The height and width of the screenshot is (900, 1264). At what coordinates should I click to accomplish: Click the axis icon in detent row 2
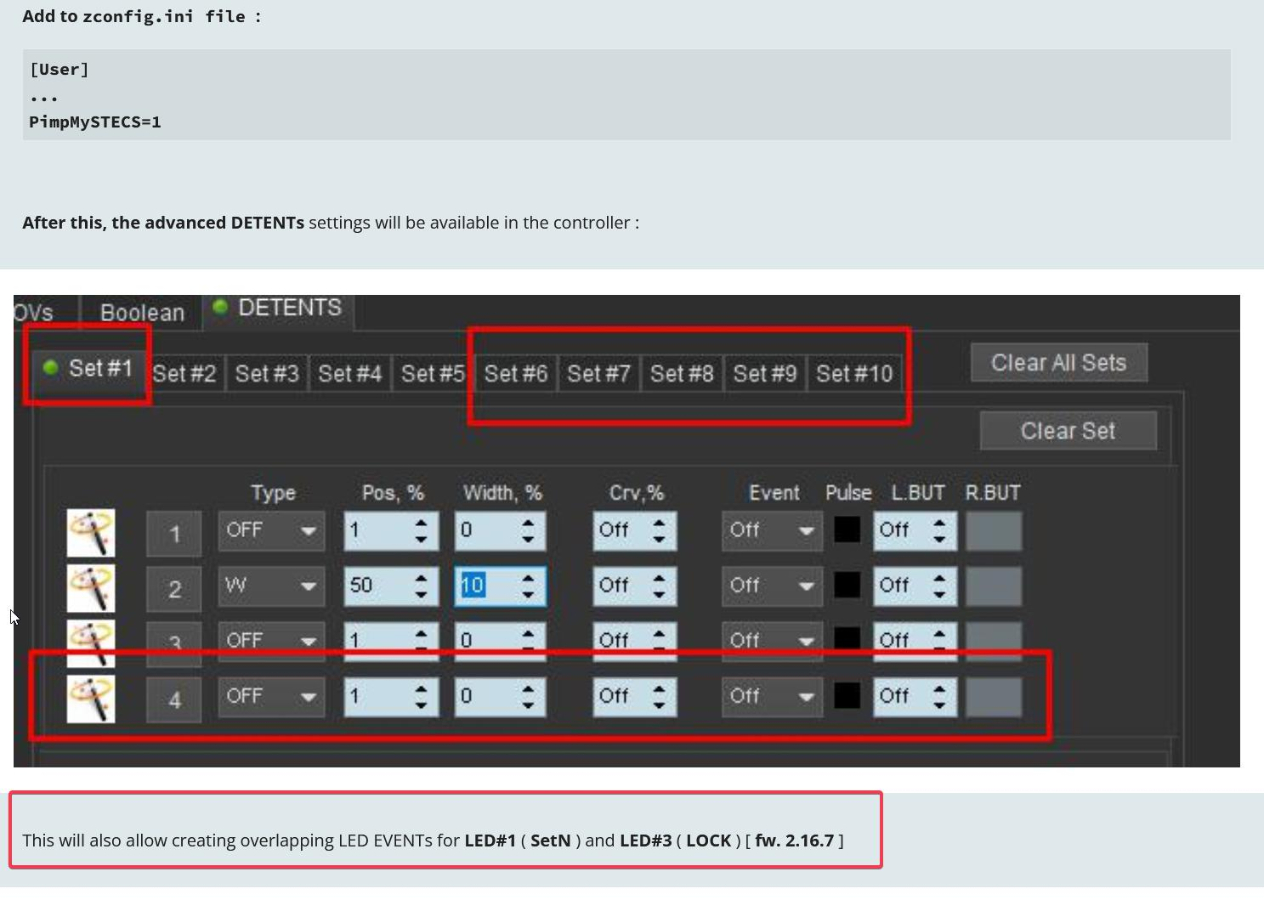[91, 588]
